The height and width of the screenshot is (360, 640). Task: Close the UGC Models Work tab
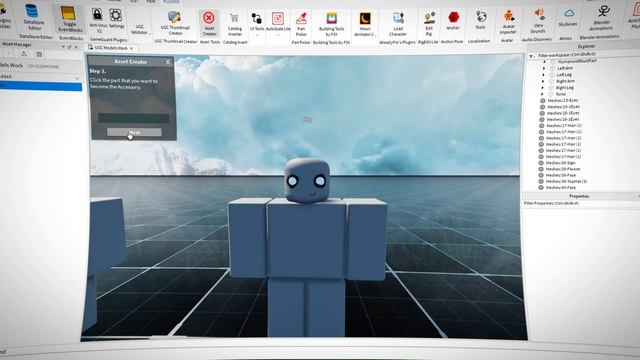(131, 48)
